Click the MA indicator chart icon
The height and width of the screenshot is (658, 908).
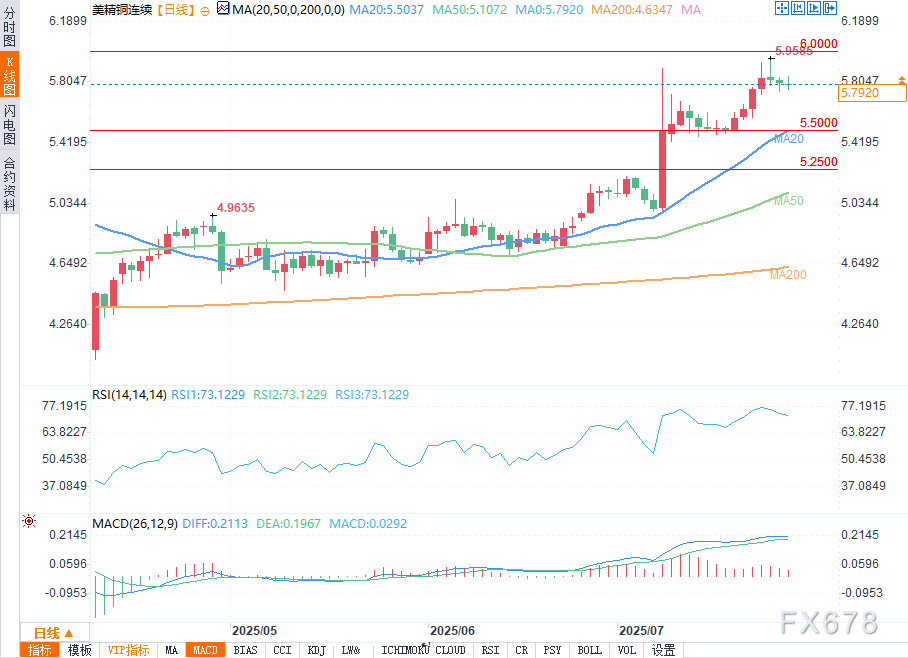click(x=223, y=9)
